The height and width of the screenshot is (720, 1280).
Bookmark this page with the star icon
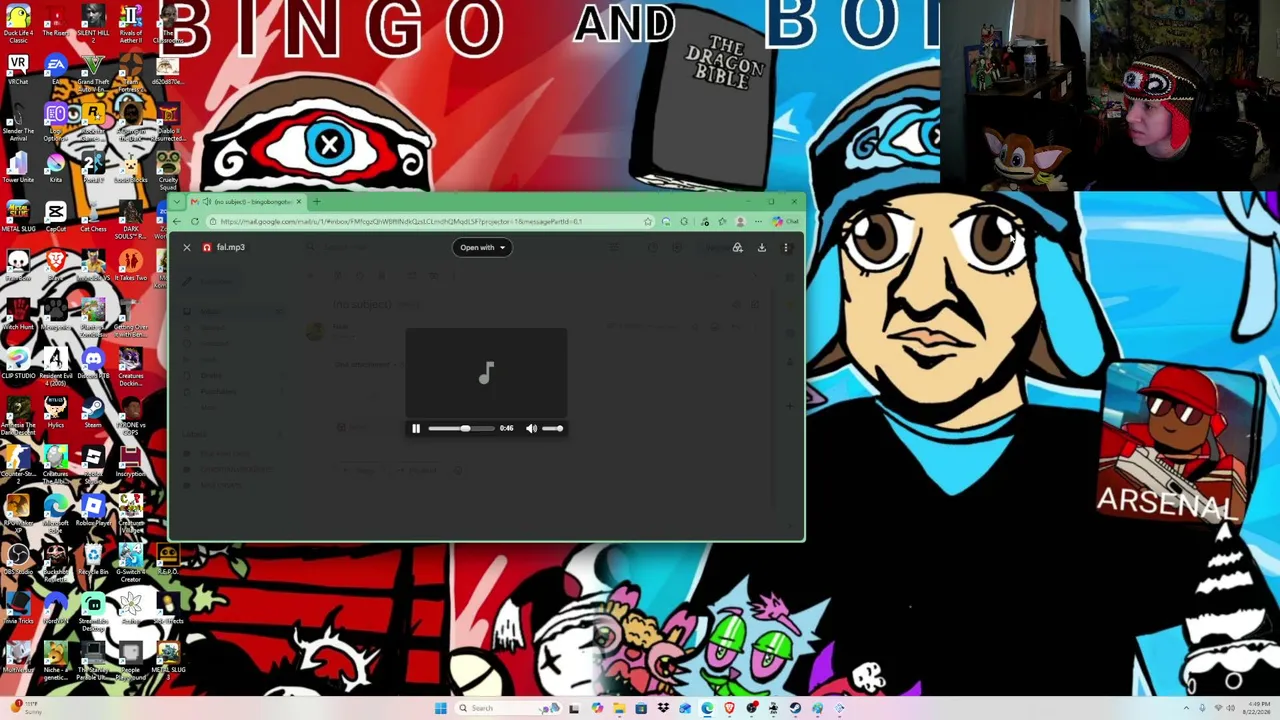648,221
